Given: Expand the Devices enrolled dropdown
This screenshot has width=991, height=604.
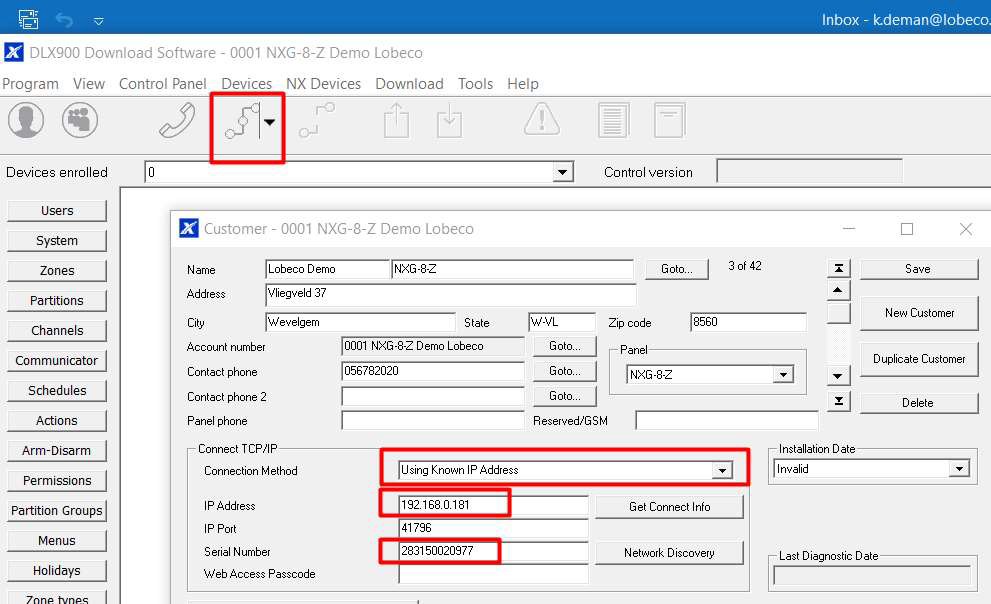Looking at the screenshot, I should [562, 172].
